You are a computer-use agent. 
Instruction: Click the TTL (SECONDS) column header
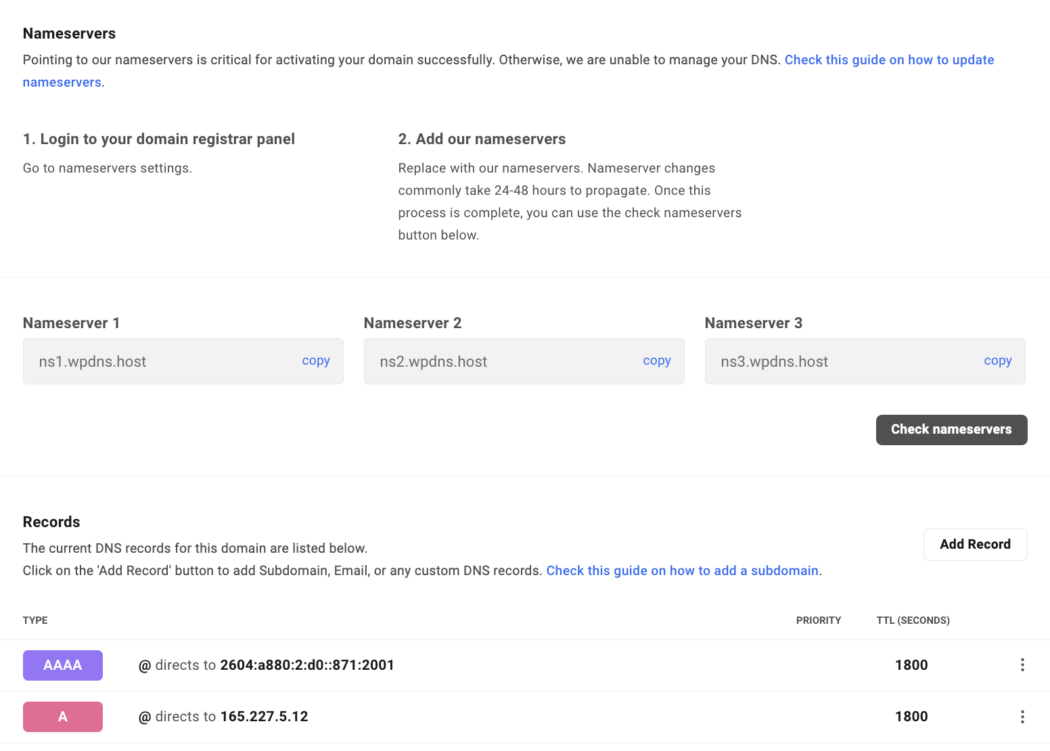[x=913, y=620]
